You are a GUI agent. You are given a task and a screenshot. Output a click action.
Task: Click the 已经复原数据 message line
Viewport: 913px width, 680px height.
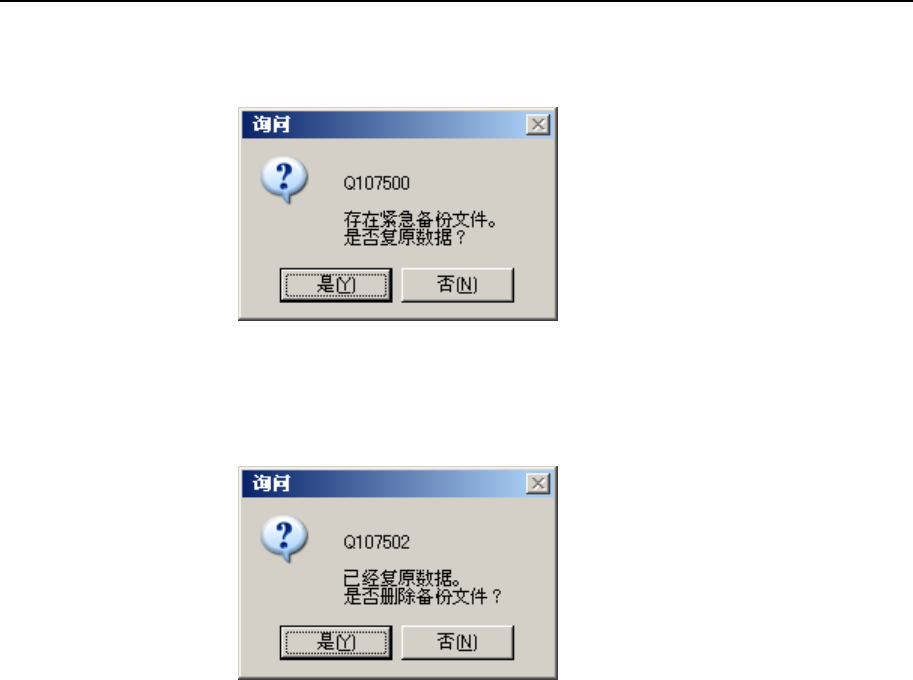pyautogui.click(x=402, y=578)
